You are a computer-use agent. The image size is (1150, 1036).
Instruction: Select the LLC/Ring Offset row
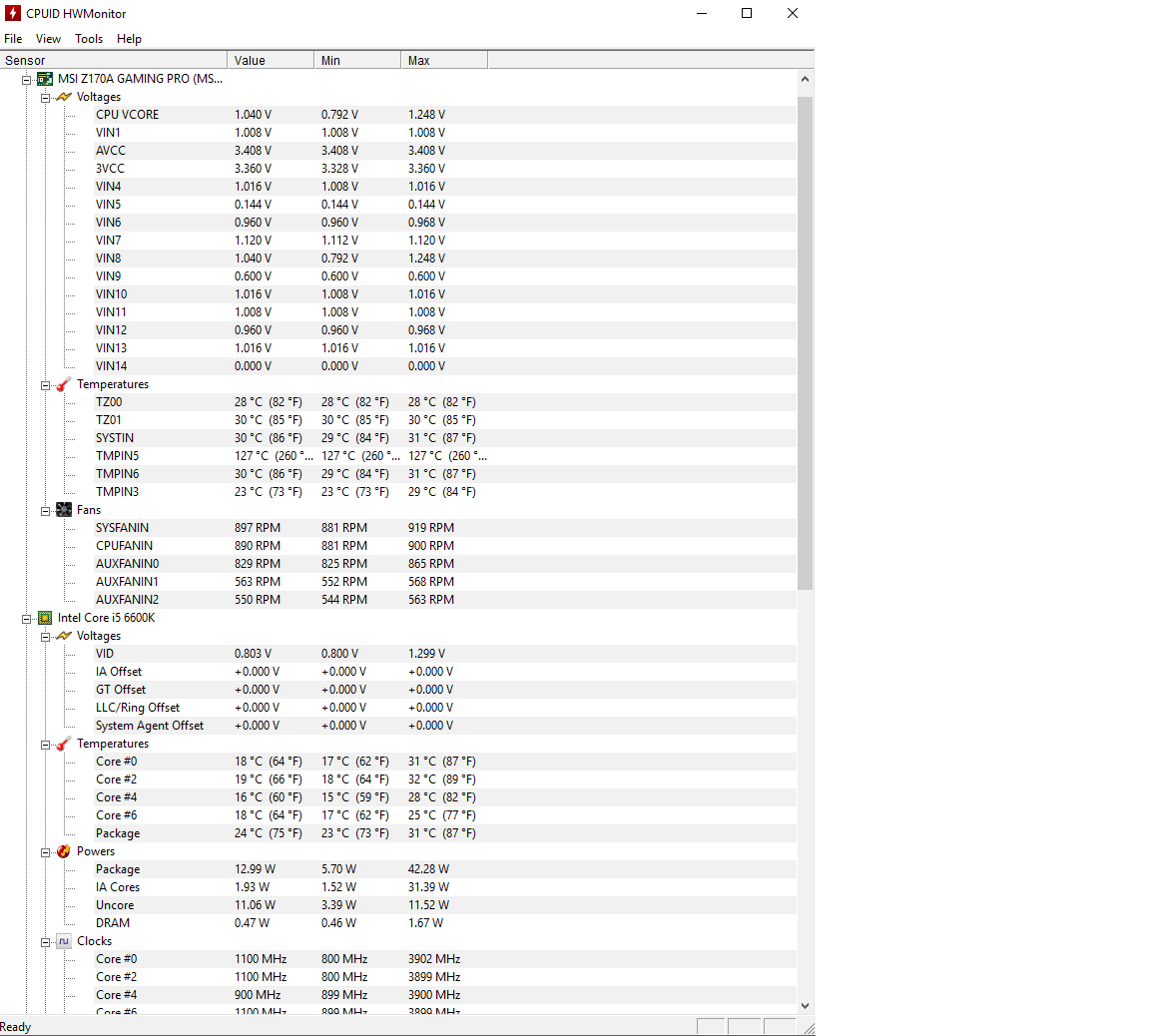tap(445, 707)
